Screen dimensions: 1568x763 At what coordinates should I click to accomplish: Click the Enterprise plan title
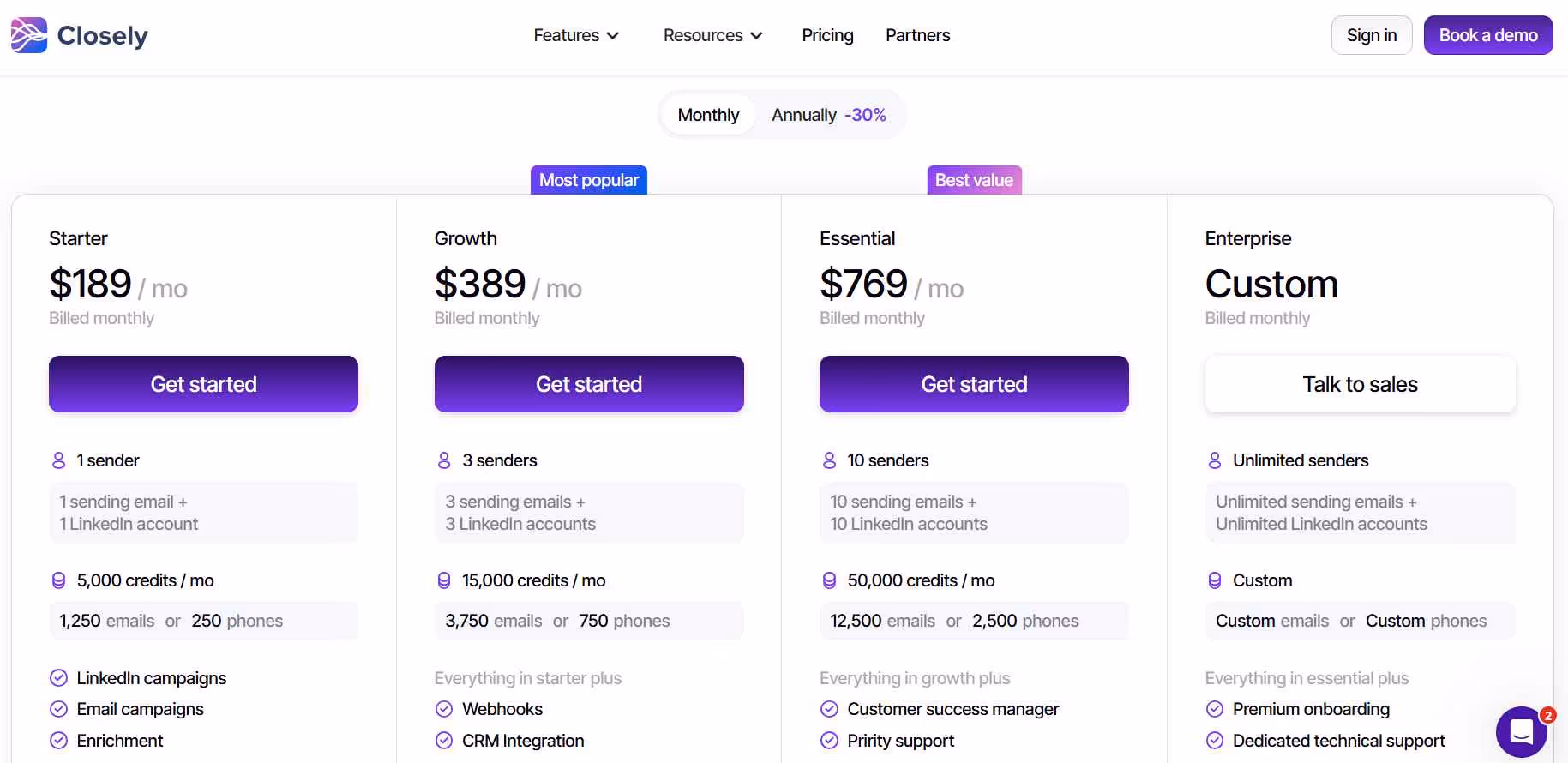coord(1248,238)
